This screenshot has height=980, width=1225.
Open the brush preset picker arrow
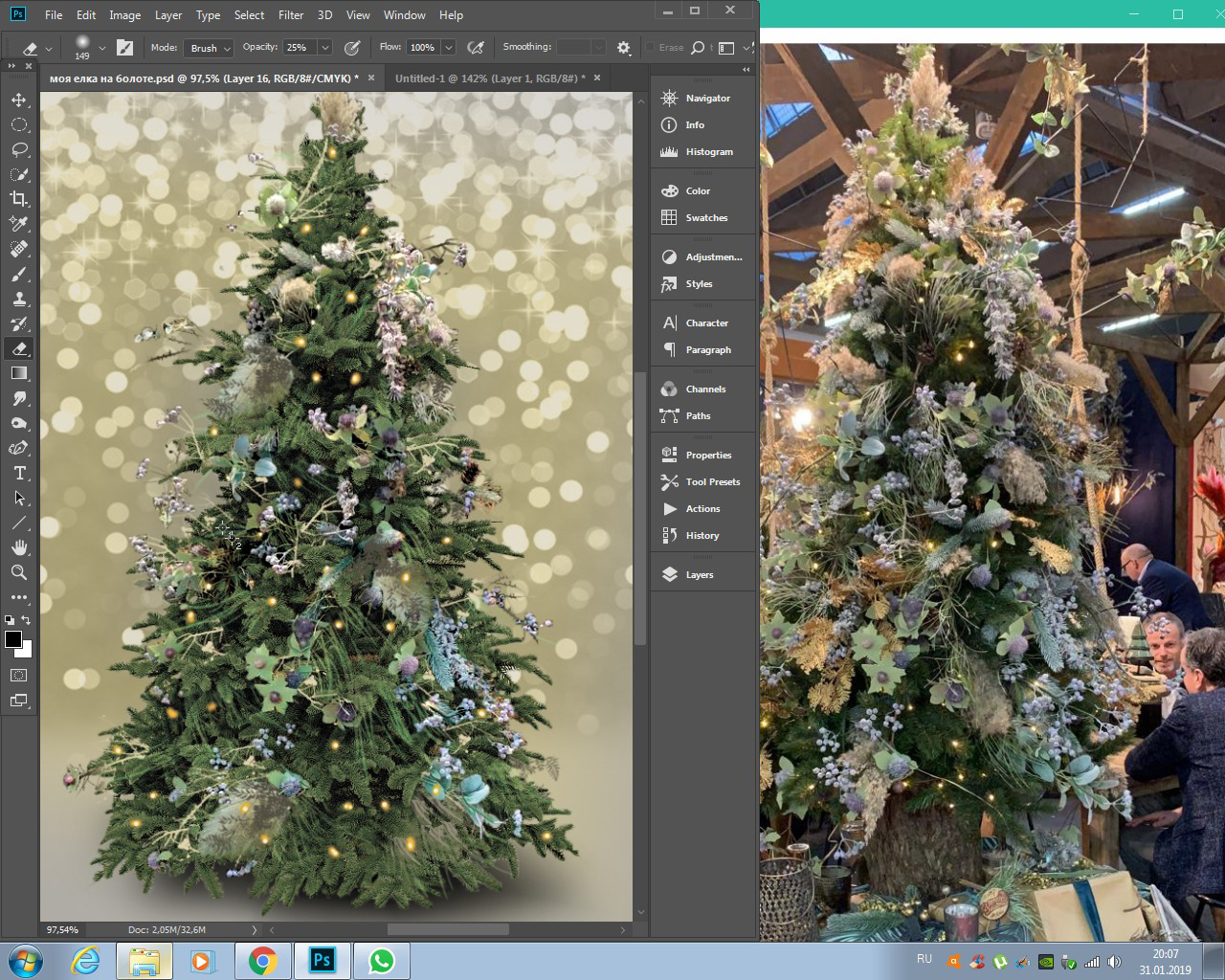click(x=101, y=48)
